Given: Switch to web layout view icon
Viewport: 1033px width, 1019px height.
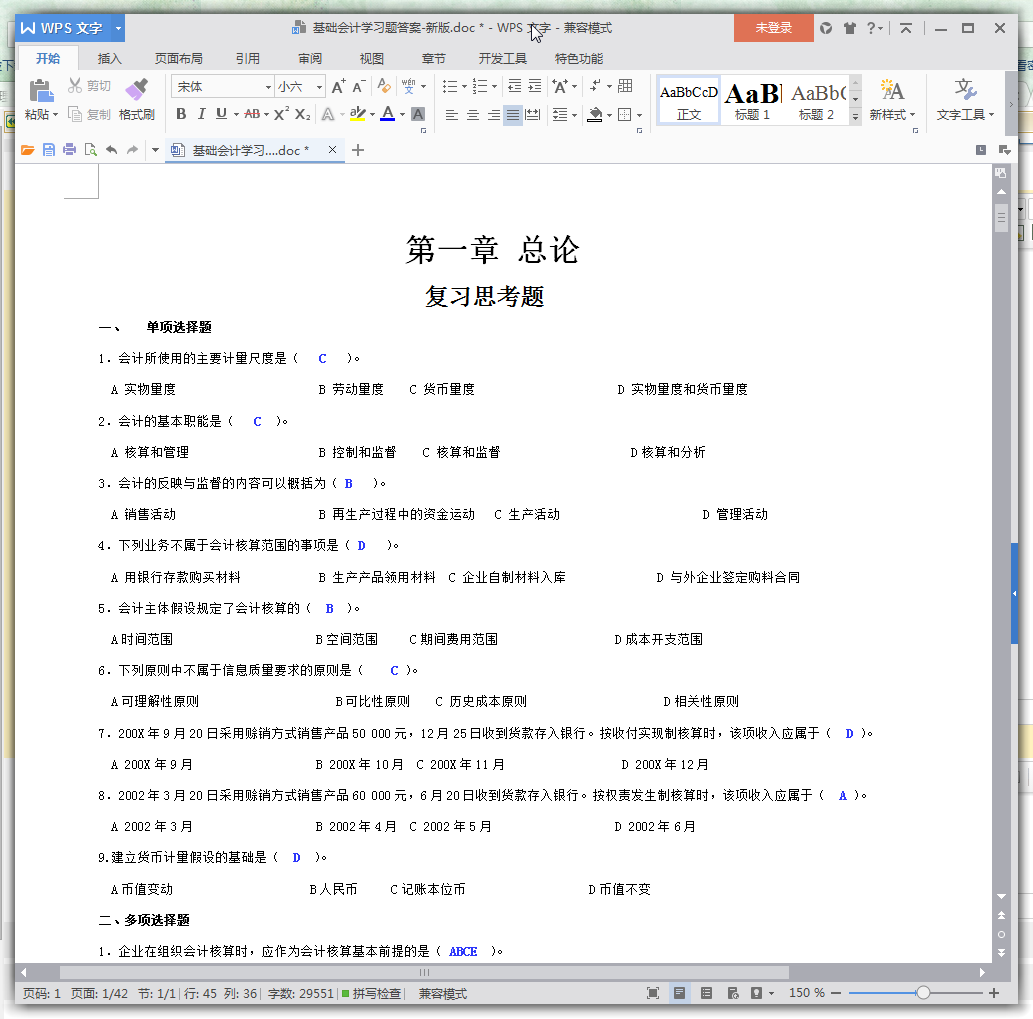Looking at the screenshot, I should 733,993.
